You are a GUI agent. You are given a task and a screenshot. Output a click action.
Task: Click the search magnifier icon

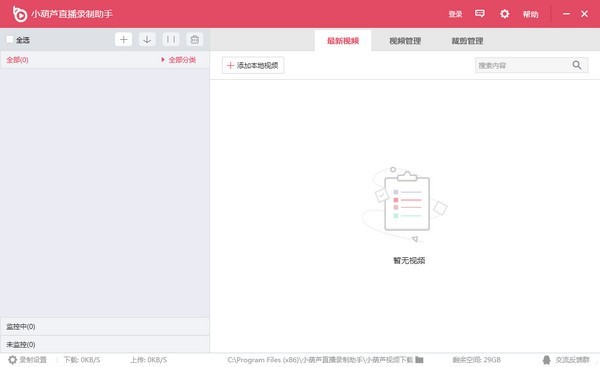[577, 65]
